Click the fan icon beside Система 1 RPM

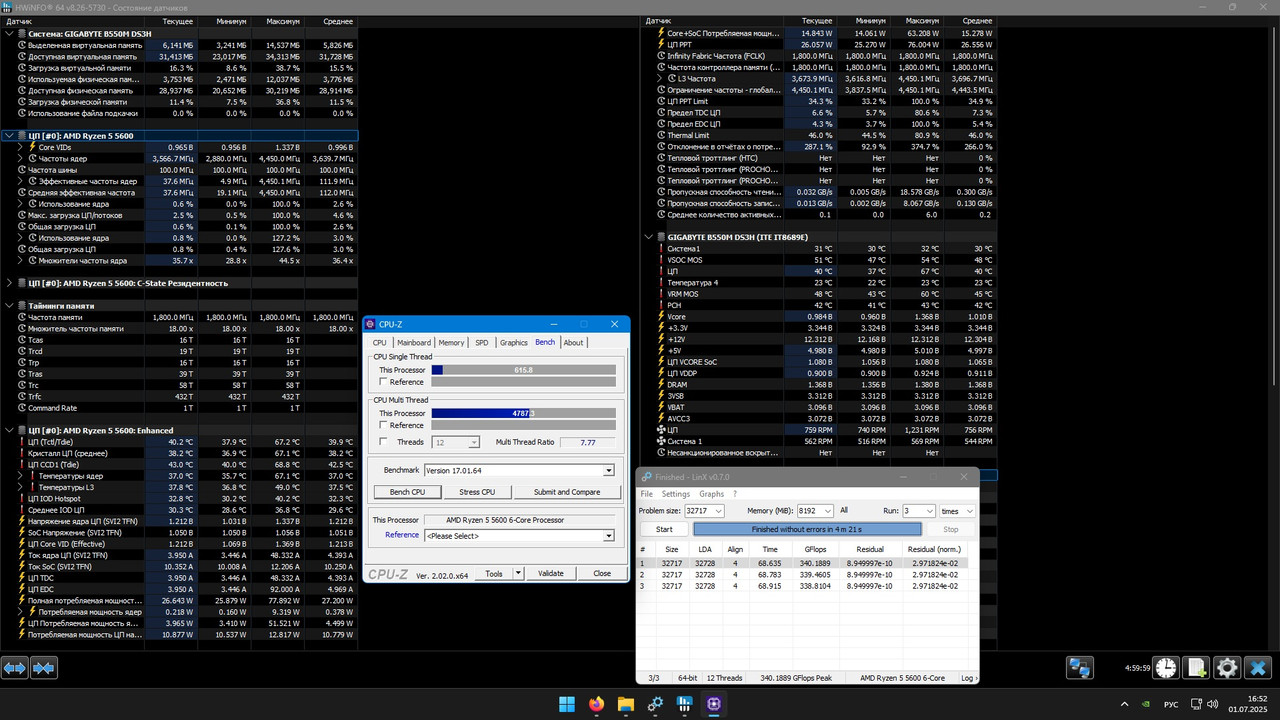pyautogui.click(x=660, y=441)
